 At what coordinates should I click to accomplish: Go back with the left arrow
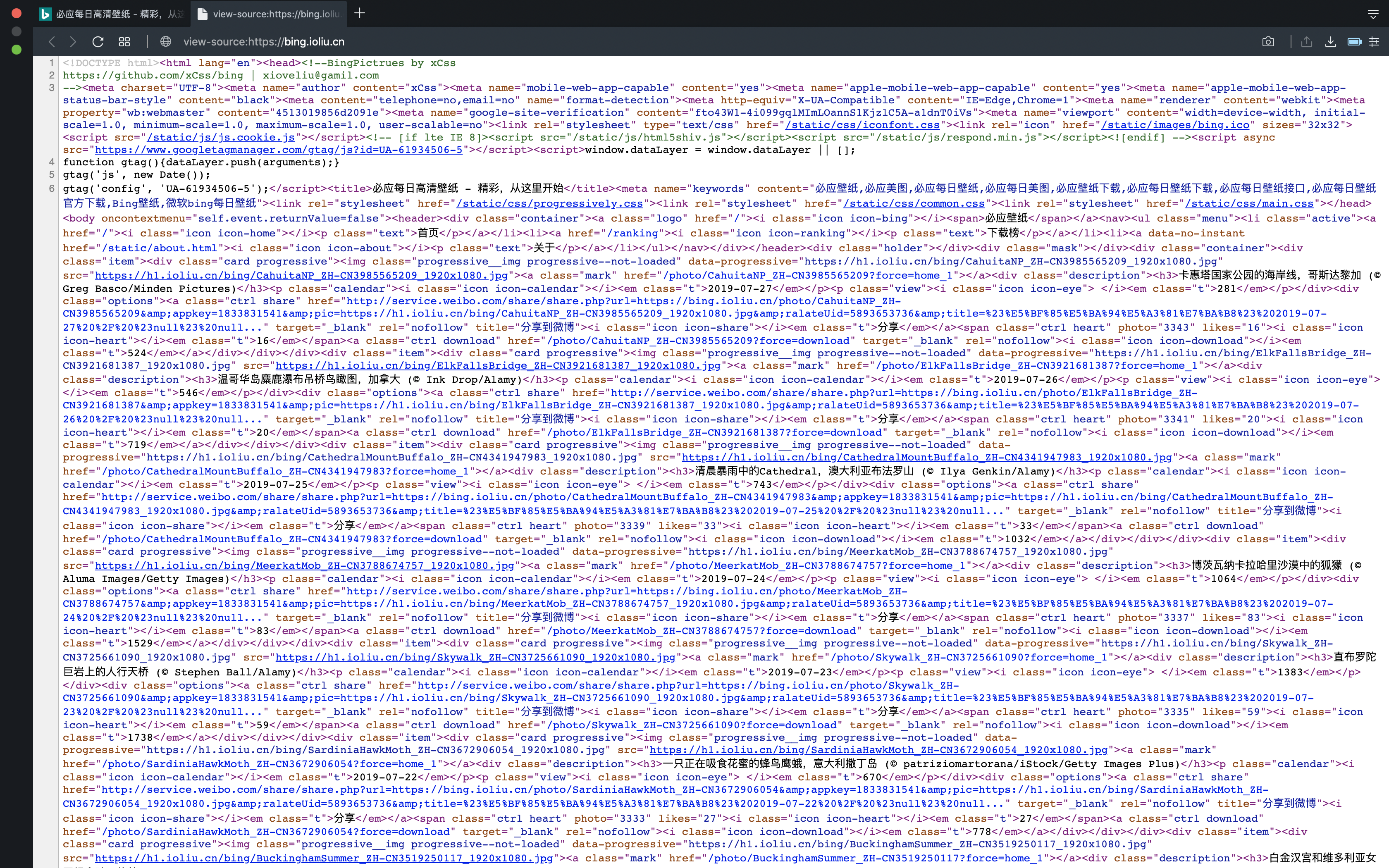[52, 41]
